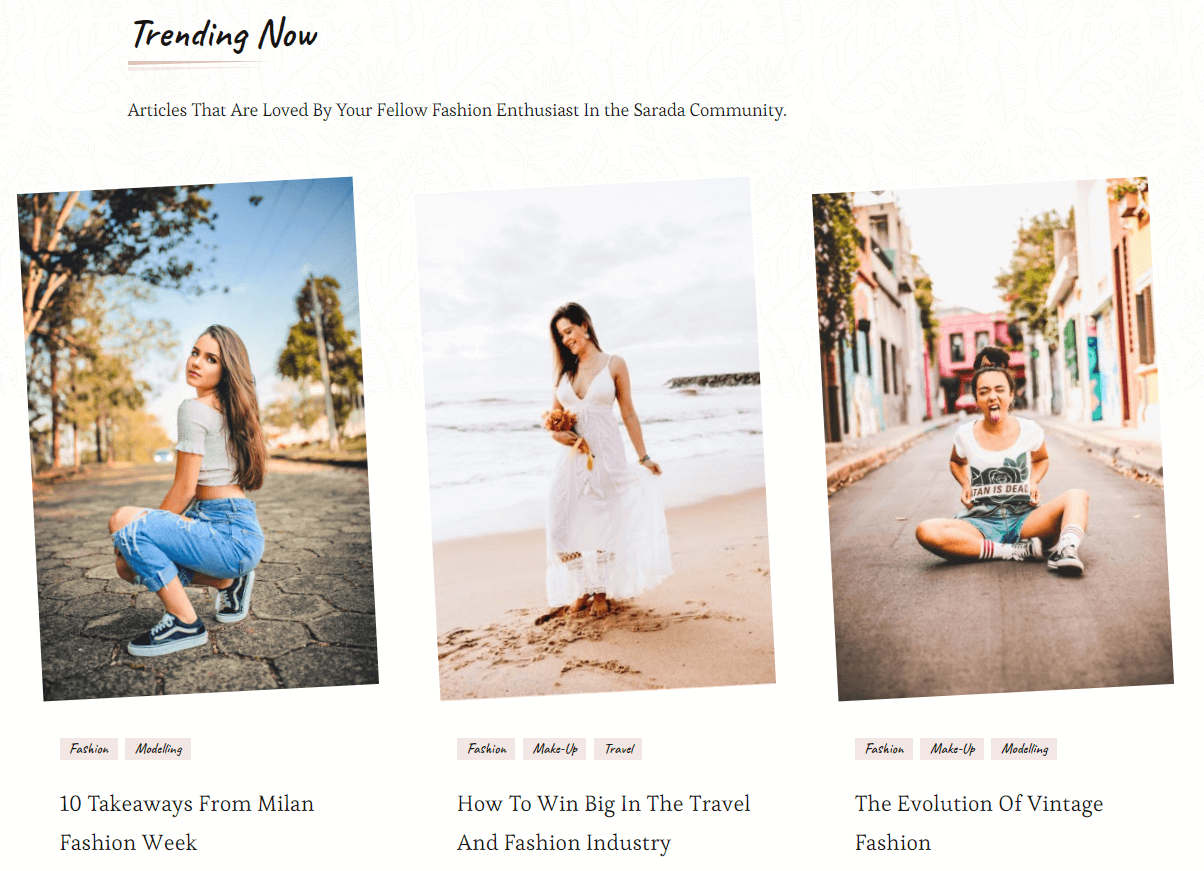The image size is (1204, 871).
Task: Select Modelling tag under Vintage Fashion article
Action: [1024, 749]
